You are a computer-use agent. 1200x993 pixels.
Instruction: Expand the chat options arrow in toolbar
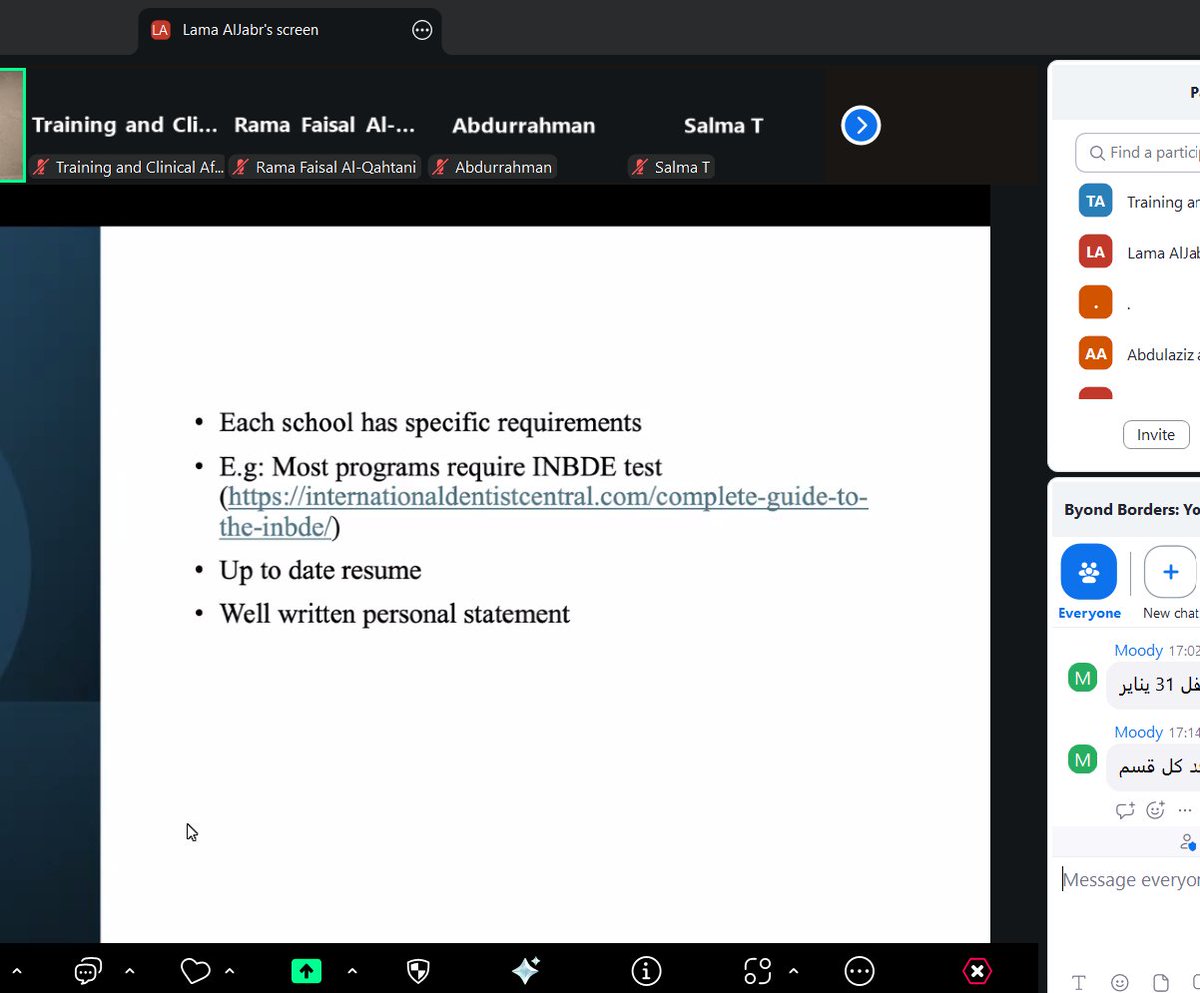[x=130, y=971]
